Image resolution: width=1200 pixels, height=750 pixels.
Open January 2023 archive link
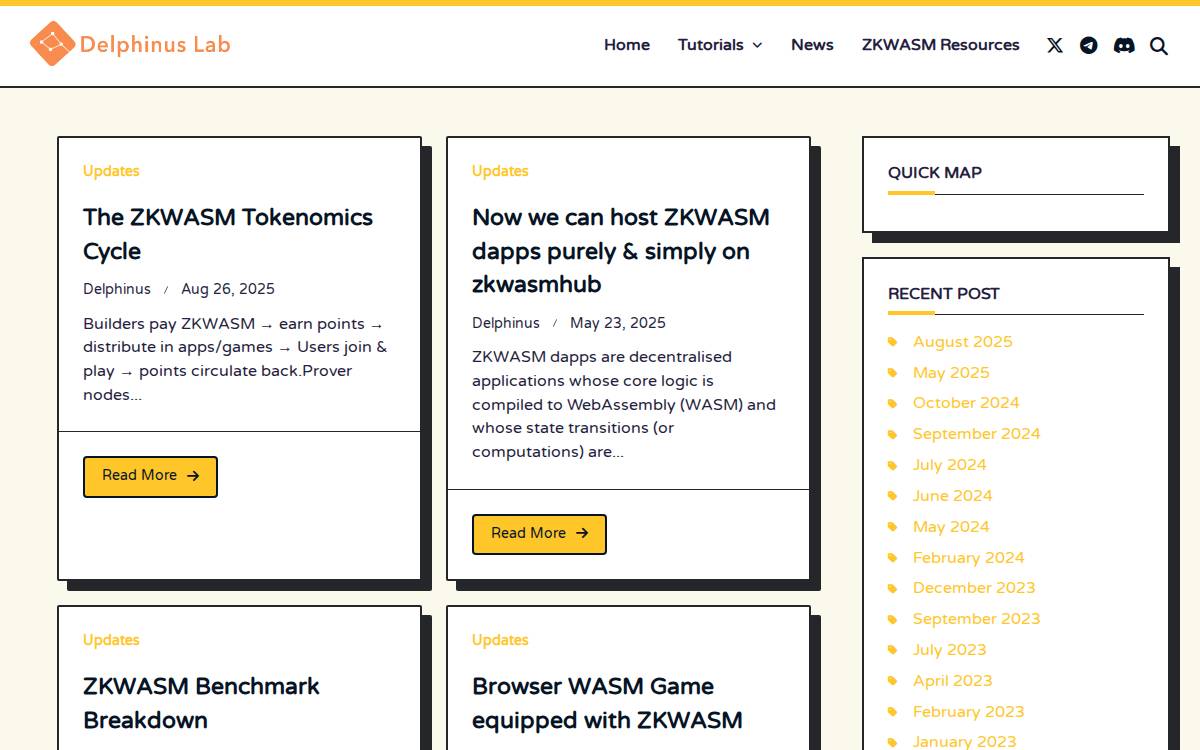coord(965,742)
